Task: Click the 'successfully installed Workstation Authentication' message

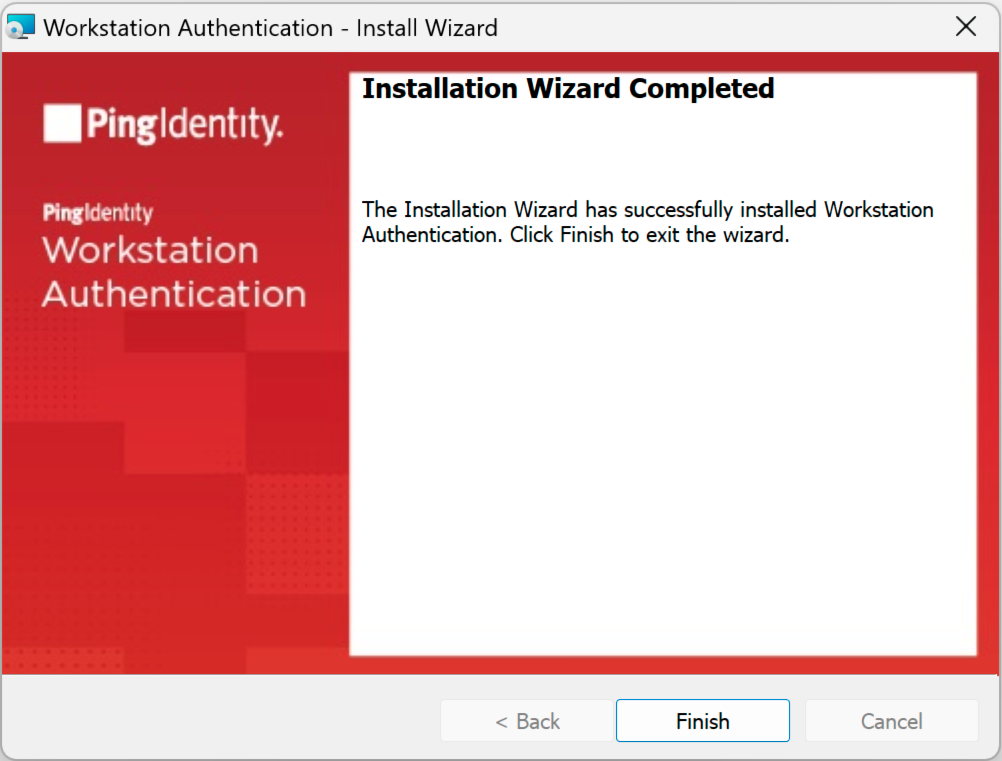Action: [647, 222]
